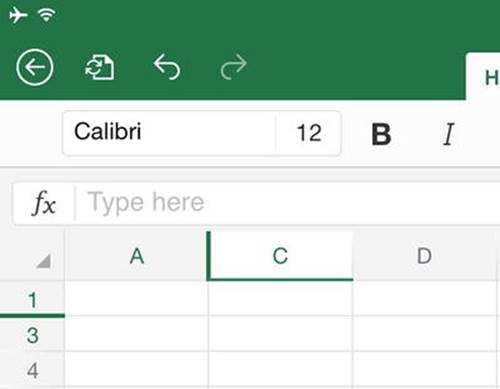Redo the undone action
The image size is (500, 389).
(x=234, y=67)
